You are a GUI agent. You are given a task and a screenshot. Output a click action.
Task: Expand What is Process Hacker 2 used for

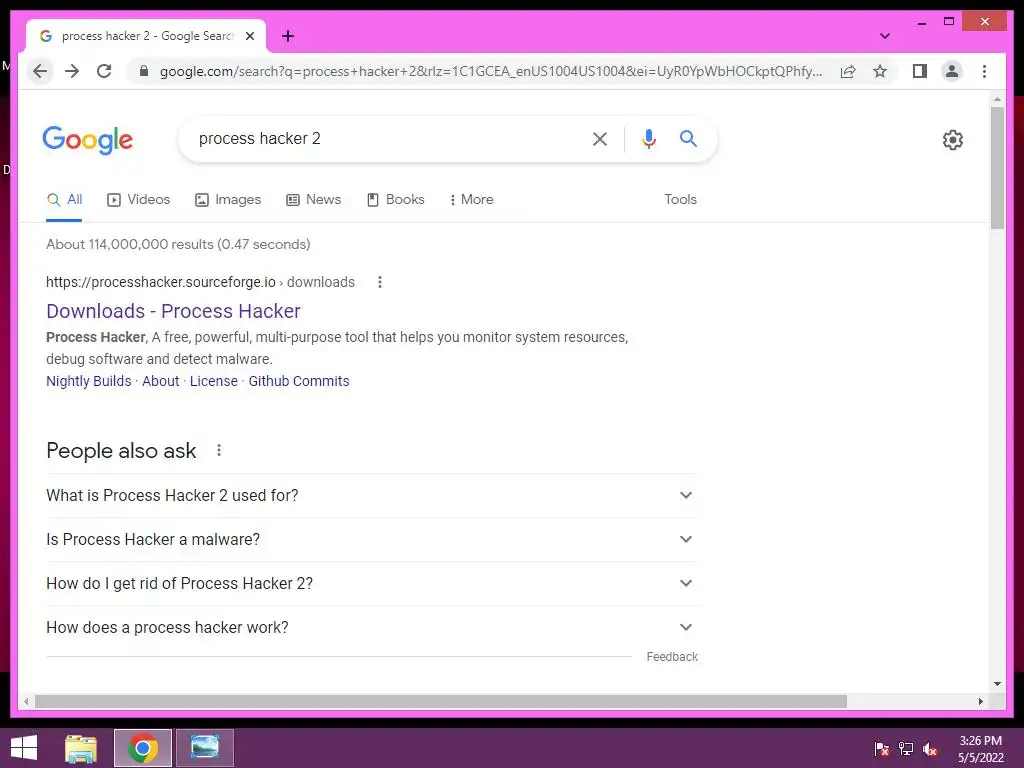[372, 495]
